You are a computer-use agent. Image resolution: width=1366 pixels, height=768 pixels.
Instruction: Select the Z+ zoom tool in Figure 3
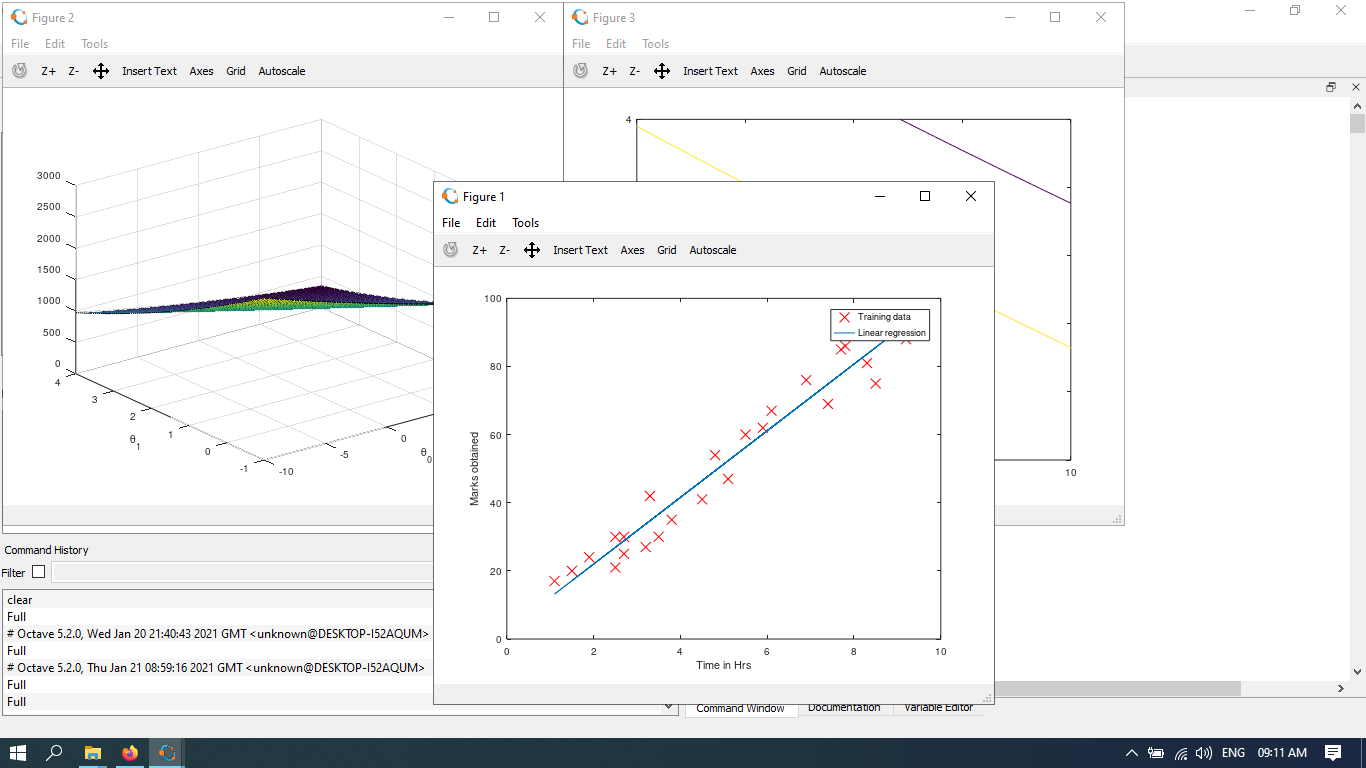click(610, 71)
